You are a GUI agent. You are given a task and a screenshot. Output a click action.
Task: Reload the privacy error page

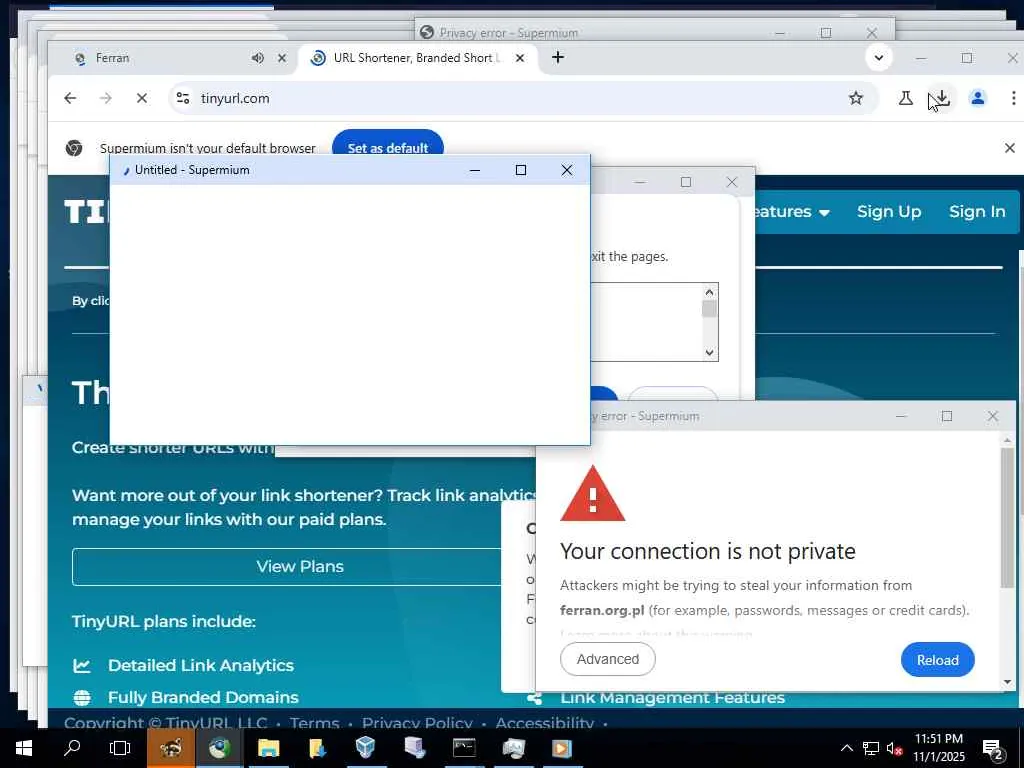coord(937,660)
